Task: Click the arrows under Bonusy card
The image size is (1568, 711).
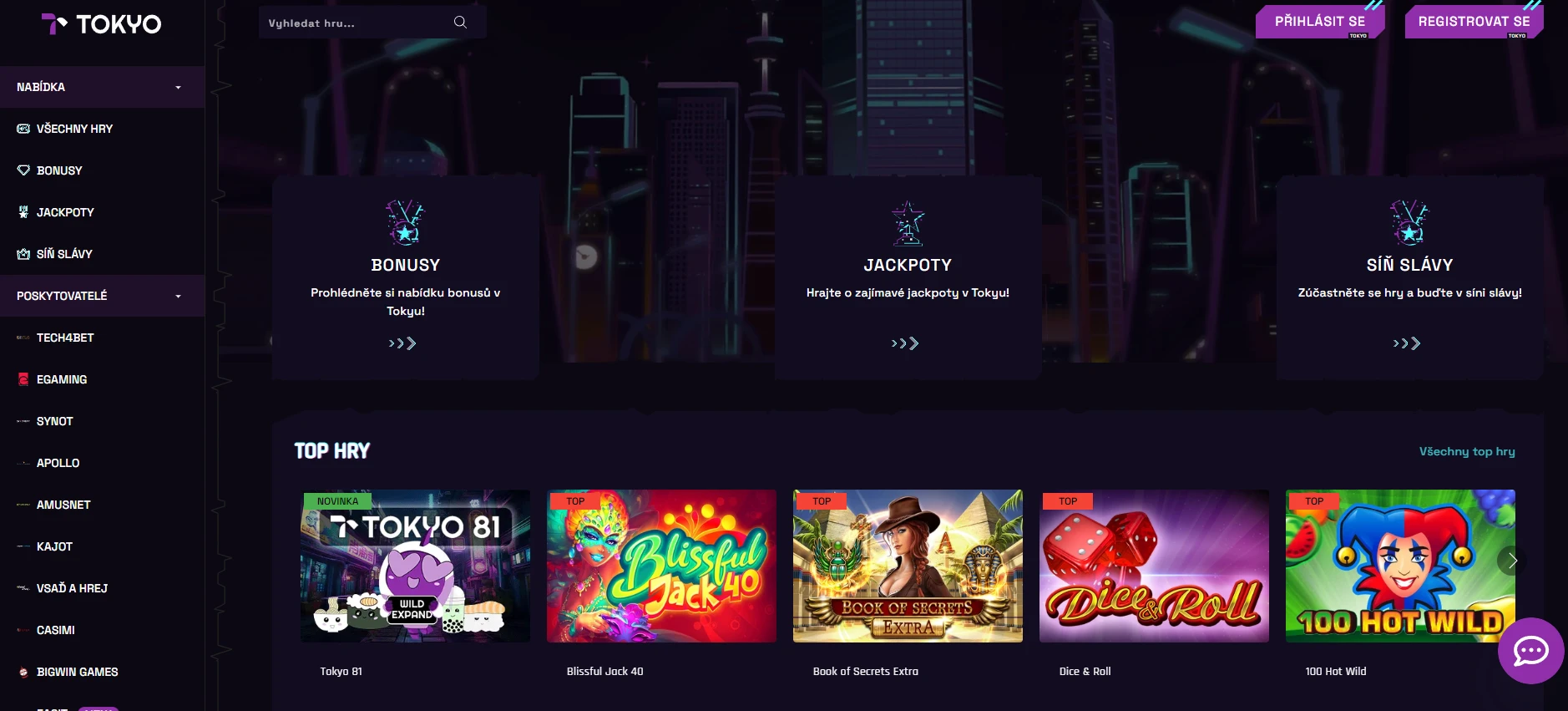Action: coord(402,343)
